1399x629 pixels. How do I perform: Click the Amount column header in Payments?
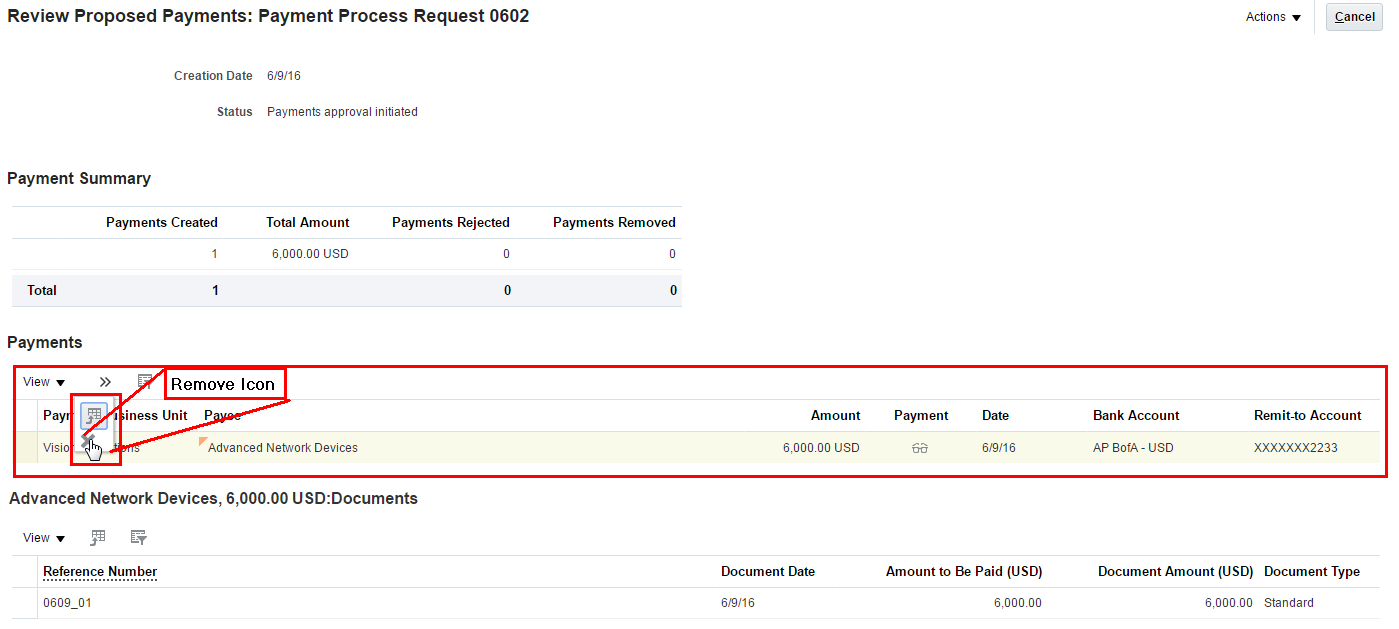tap(835, 416)
